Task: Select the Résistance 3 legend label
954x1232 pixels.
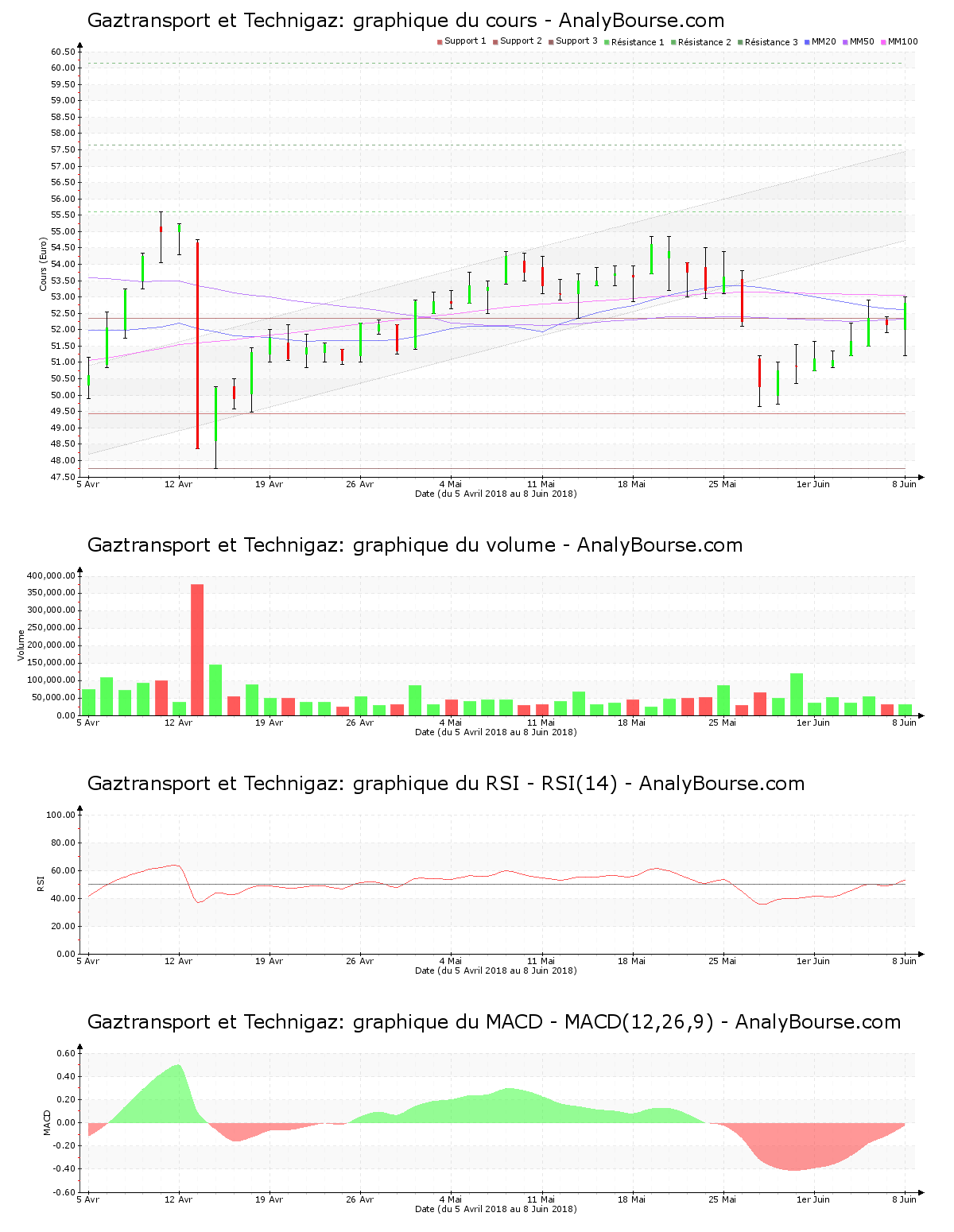Action: pyautogui.click(x=771, y=42)
